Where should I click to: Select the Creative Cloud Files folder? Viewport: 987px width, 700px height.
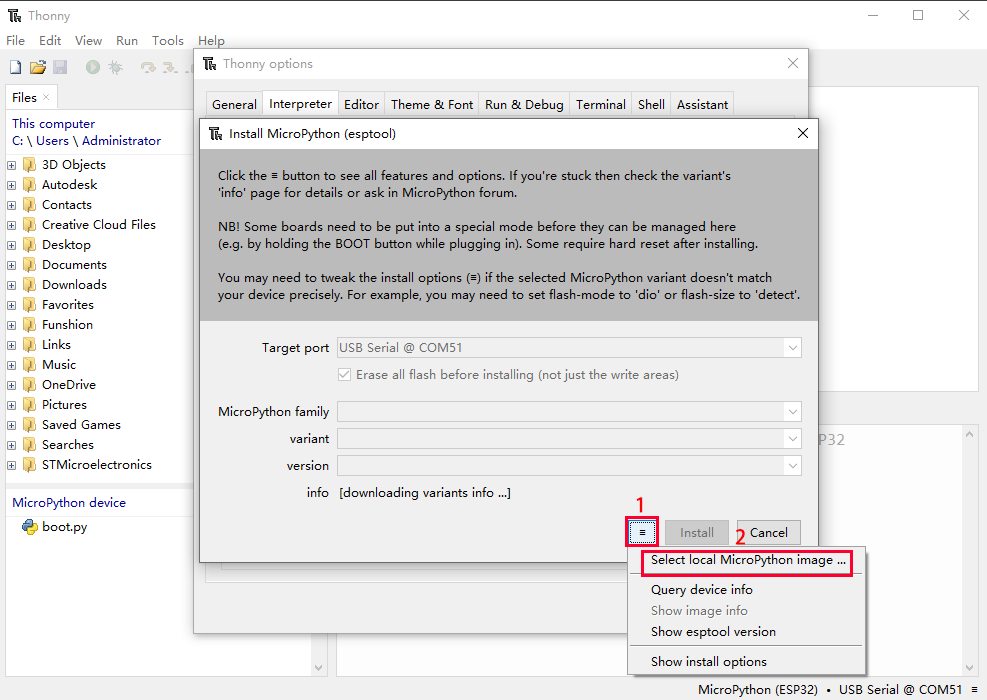[x=99, y=225]
